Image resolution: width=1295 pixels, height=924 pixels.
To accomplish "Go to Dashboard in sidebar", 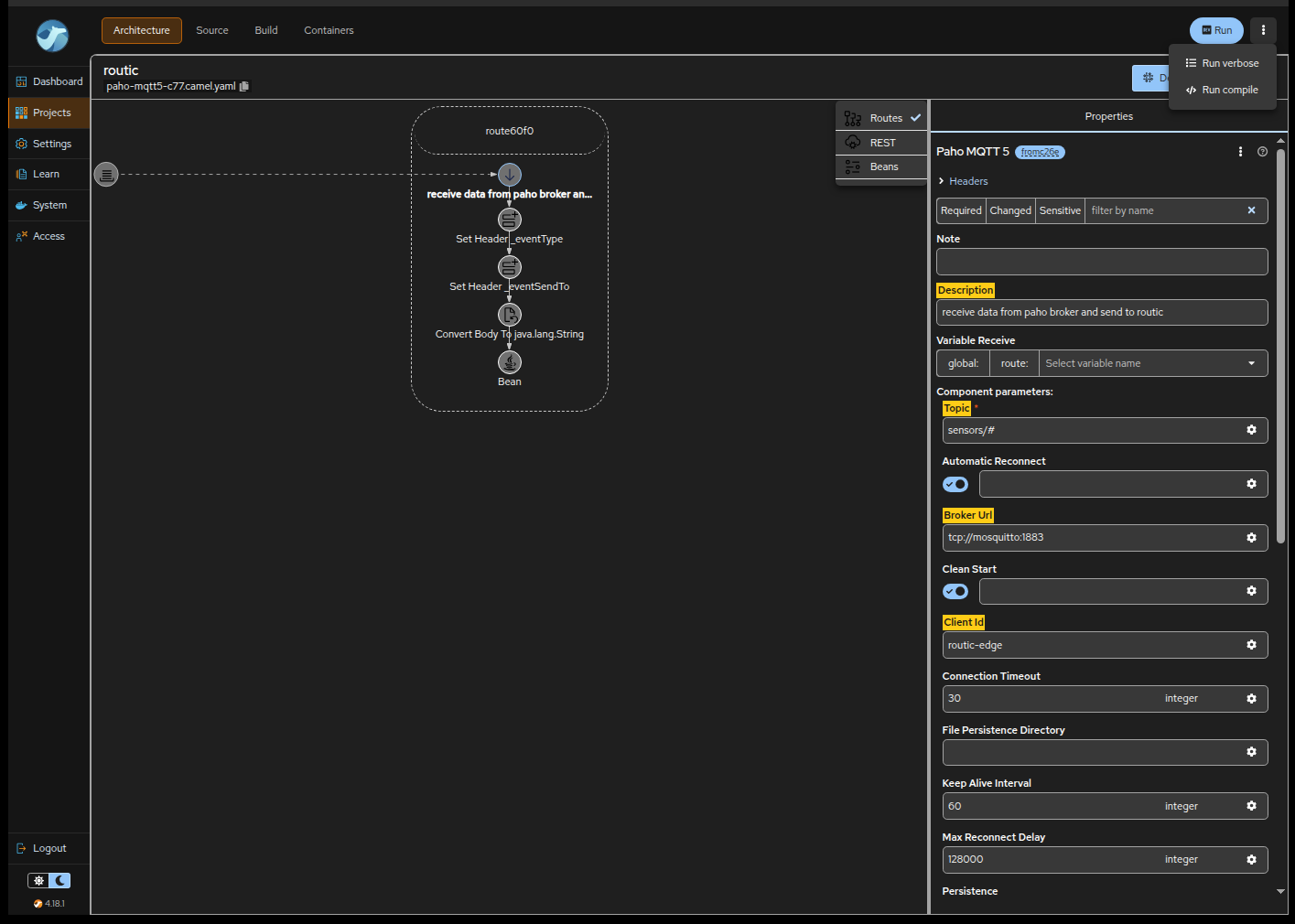I will (49, 81).
